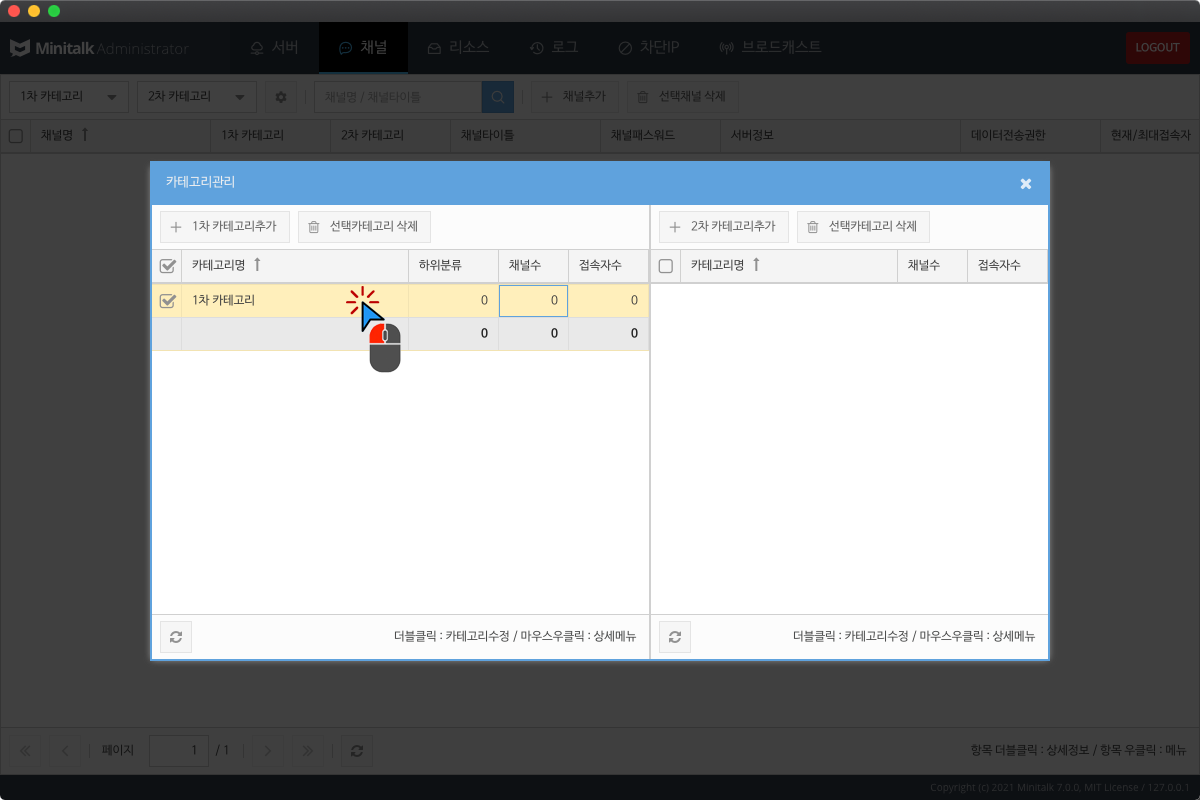Click left panel 접속자수 column header
Screen dimensions: 1200x800
pyautogui.click(x=608, y=265)
